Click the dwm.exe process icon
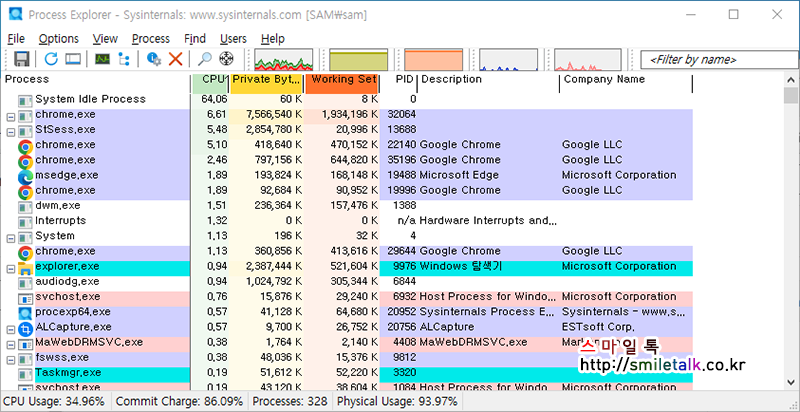The width and height of the screenshot is (800, 412). [26, 208]
